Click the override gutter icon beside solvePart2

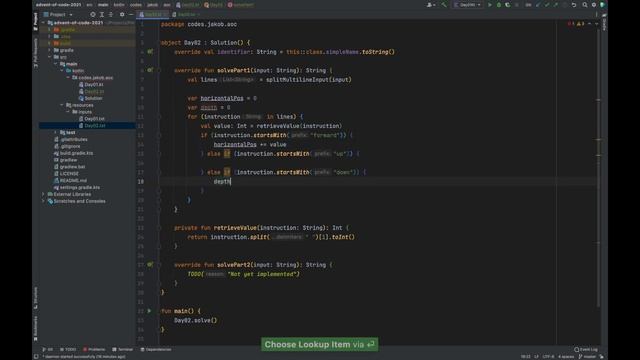pos(150,265)
